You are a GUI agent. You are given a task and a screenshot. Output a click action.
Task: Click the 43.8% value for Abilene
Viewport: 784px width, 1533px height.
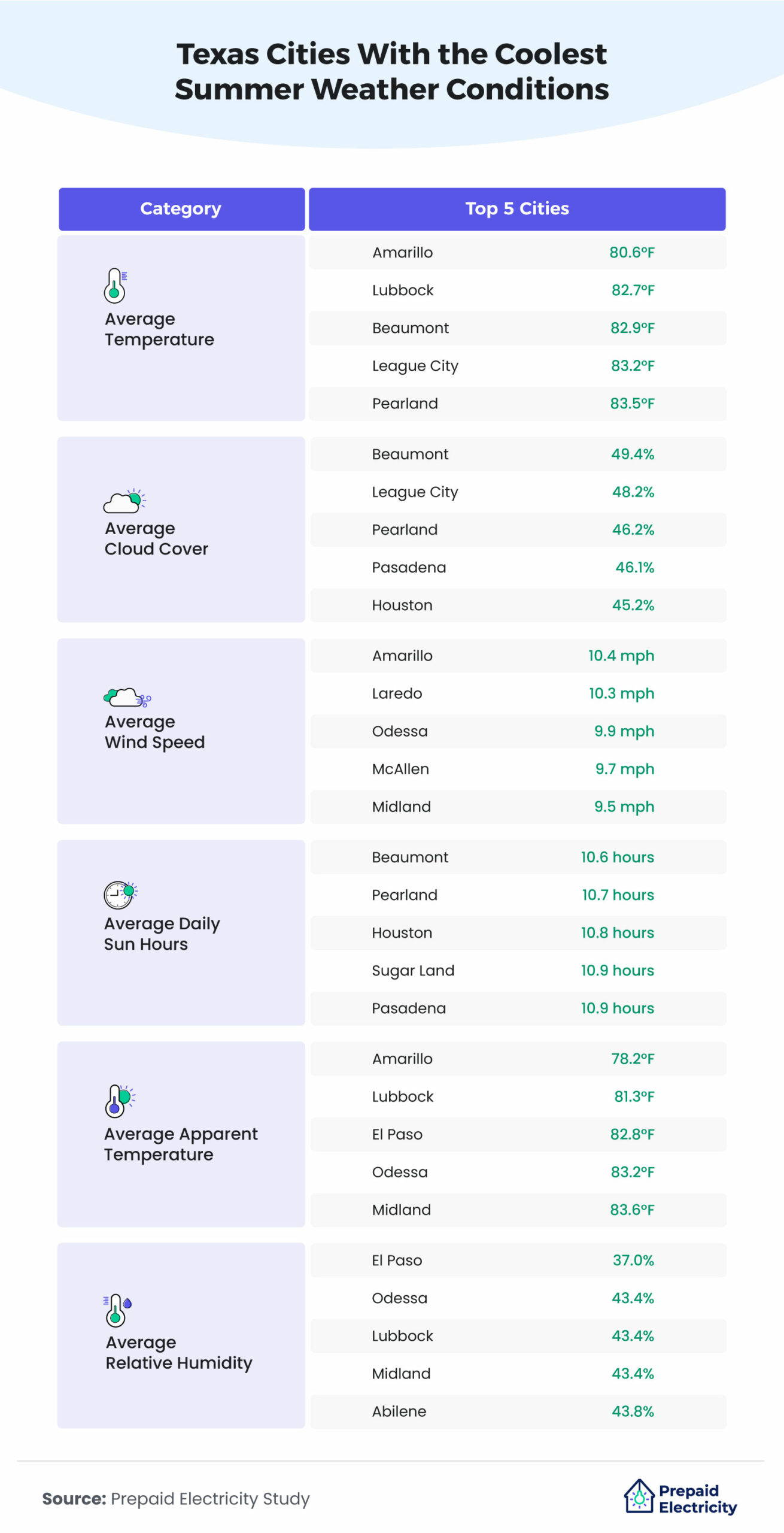tap(633, 1411)
